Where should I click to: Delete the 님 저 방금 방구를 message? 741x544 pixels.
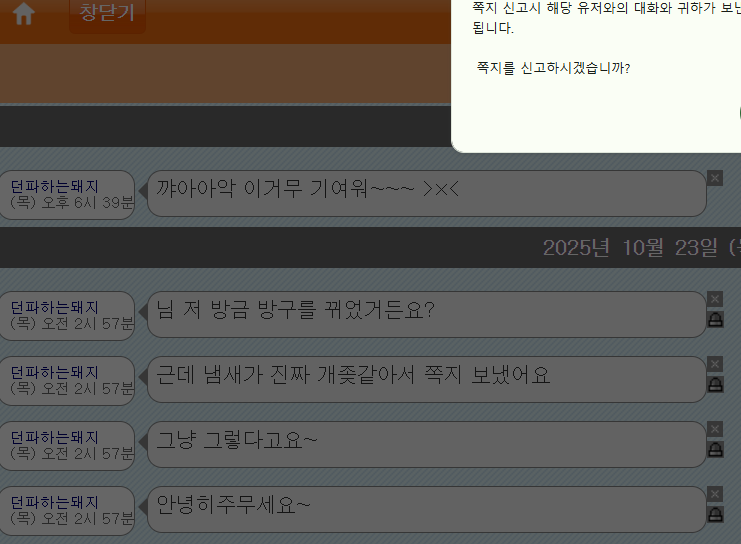click(715, 299)
